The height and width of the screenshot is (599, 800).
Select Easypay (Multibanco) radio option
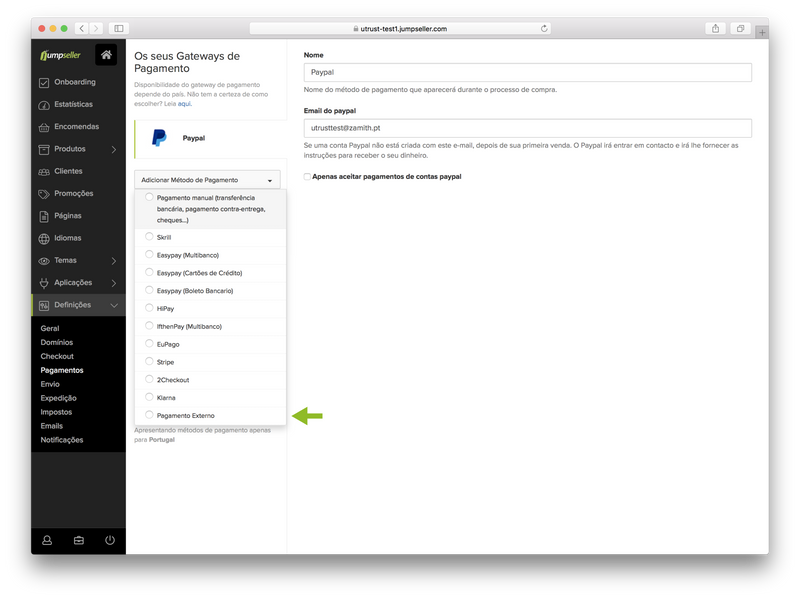pos(149,254)
